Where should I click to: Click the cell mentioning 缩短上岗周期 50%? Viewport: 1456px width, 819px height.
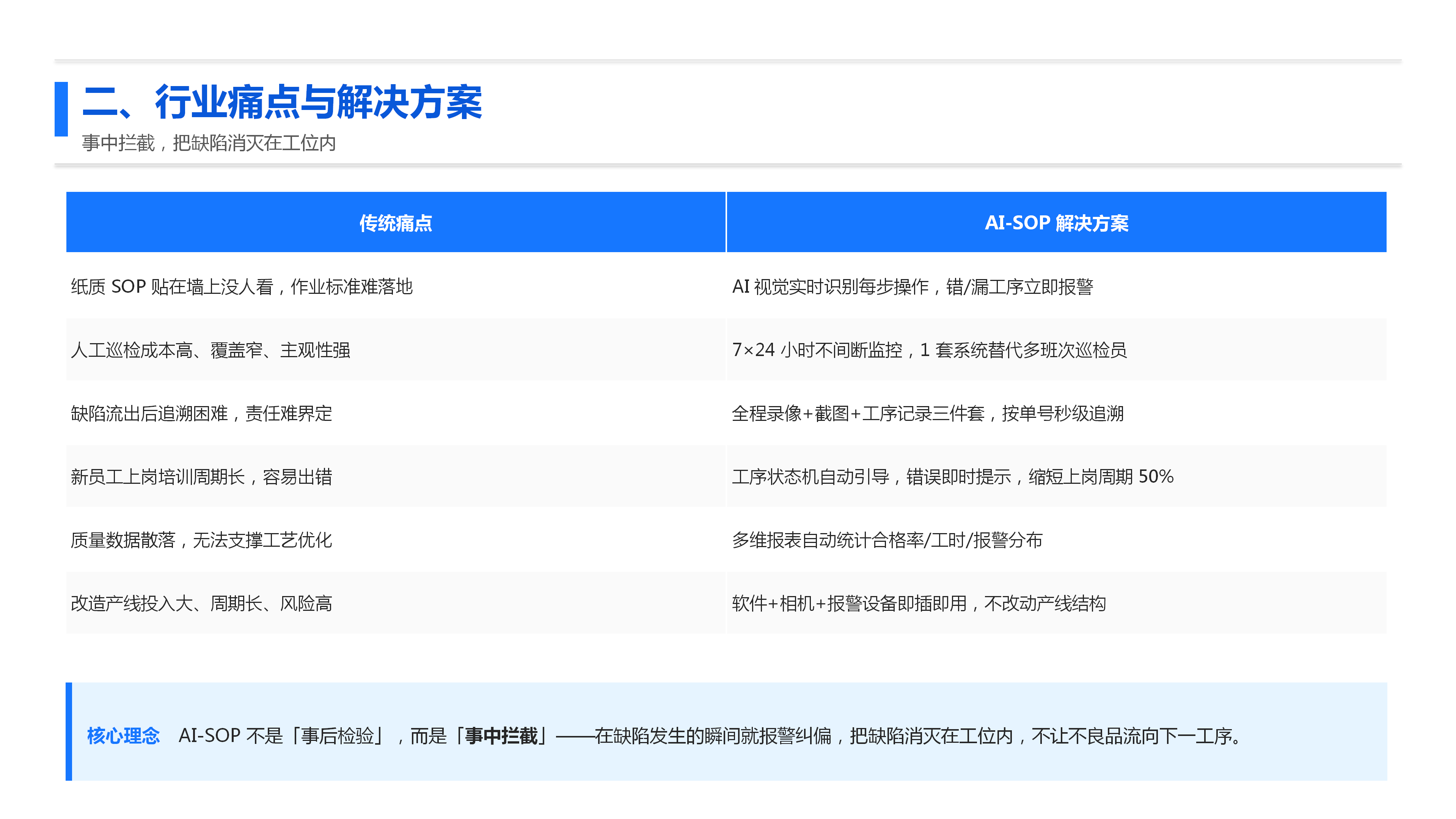click(1056, 477)
